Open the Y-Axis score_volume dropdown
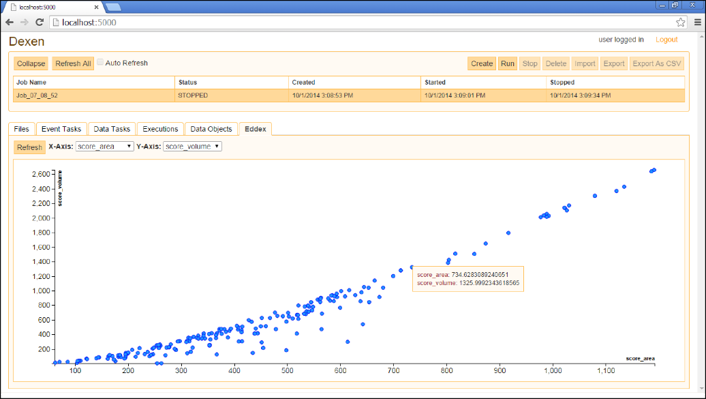706x399 pixels. pyautogui.click(x=192, y=146)
